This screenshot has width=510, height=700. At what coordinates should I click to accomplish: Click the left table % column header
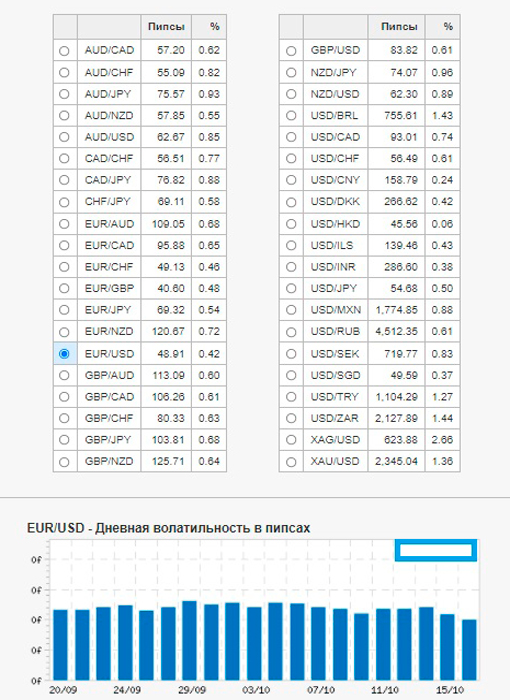(x=209, y=27)
